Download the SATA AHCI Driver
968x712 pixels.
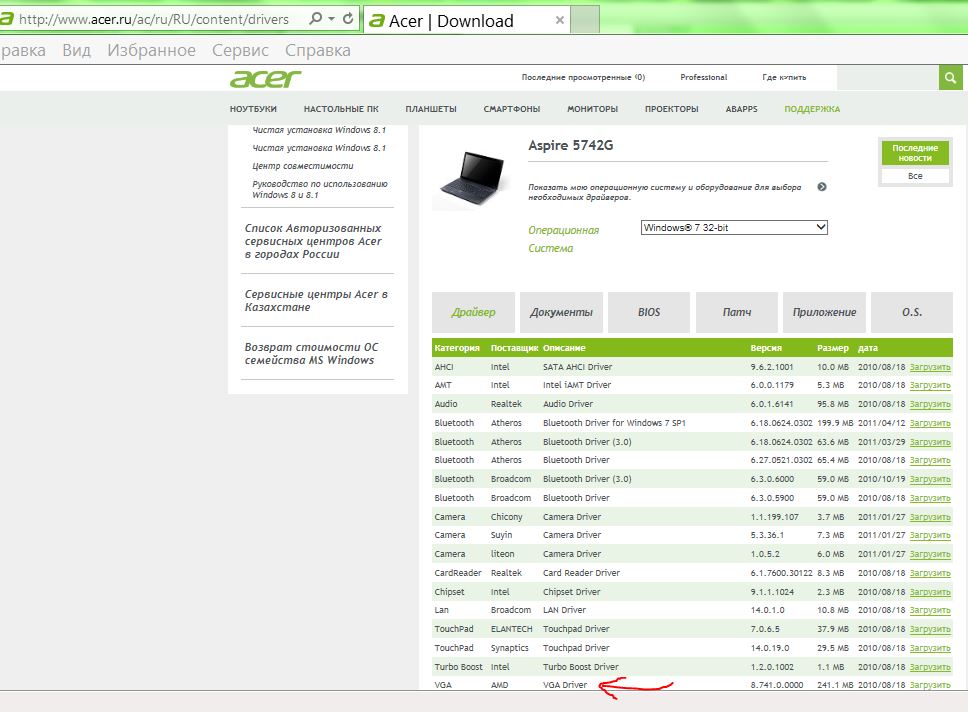tap(930, 367)
